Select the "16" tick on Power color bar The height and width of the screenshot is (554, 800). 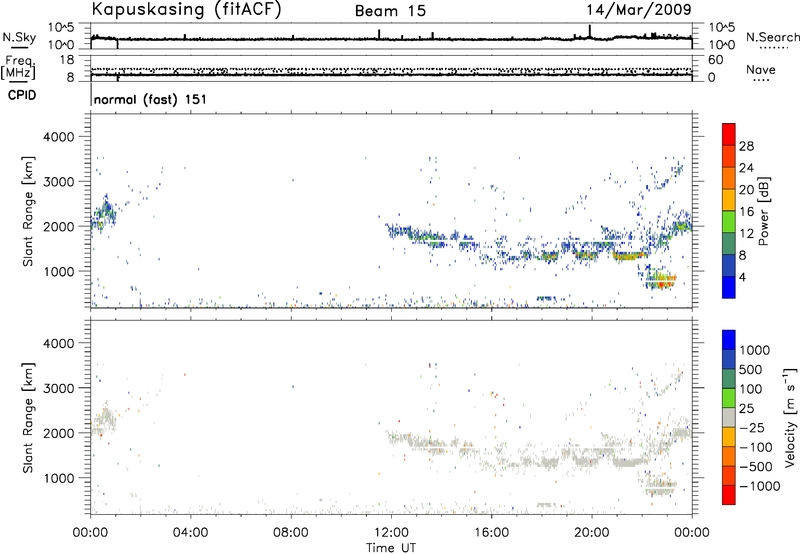point(746,212)
